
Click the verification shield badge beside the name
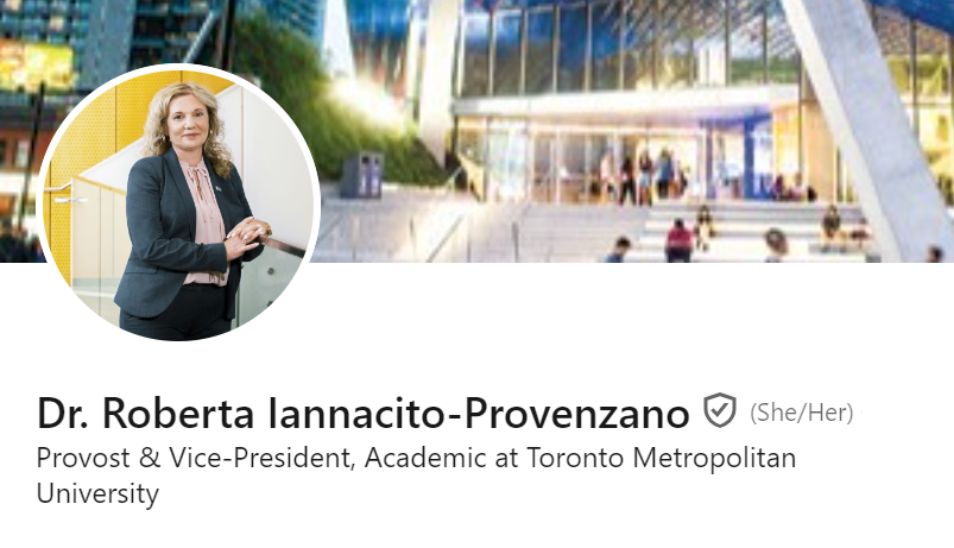coord(720,411)
